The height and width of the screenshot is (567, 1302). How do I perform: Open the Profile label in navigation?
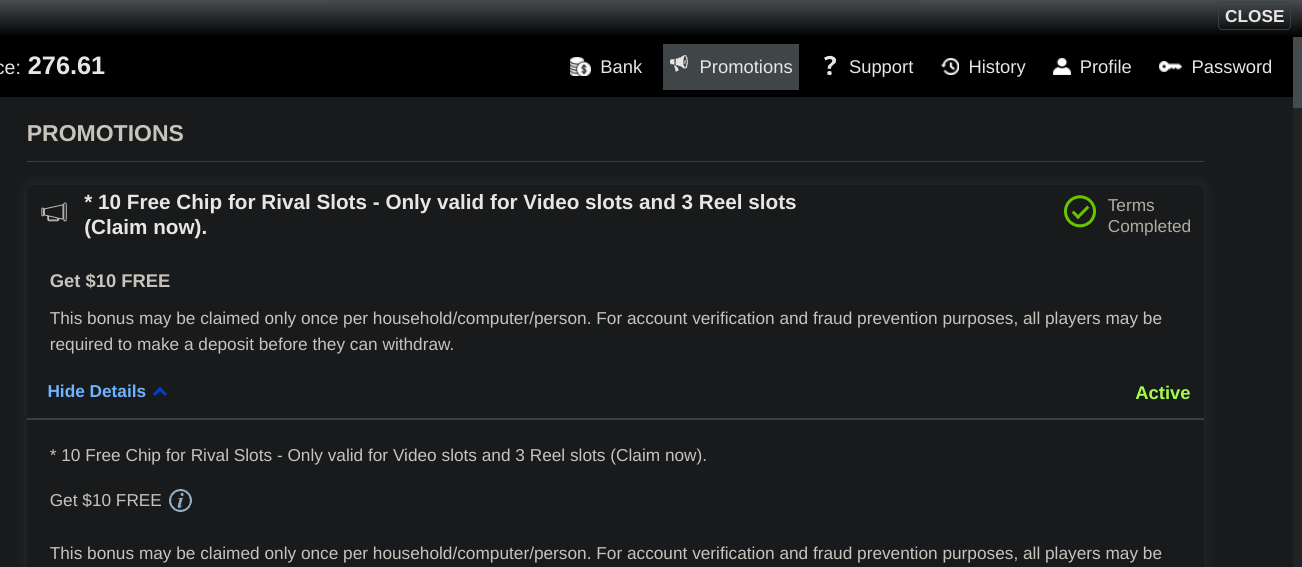click(x=1105, y=67)
